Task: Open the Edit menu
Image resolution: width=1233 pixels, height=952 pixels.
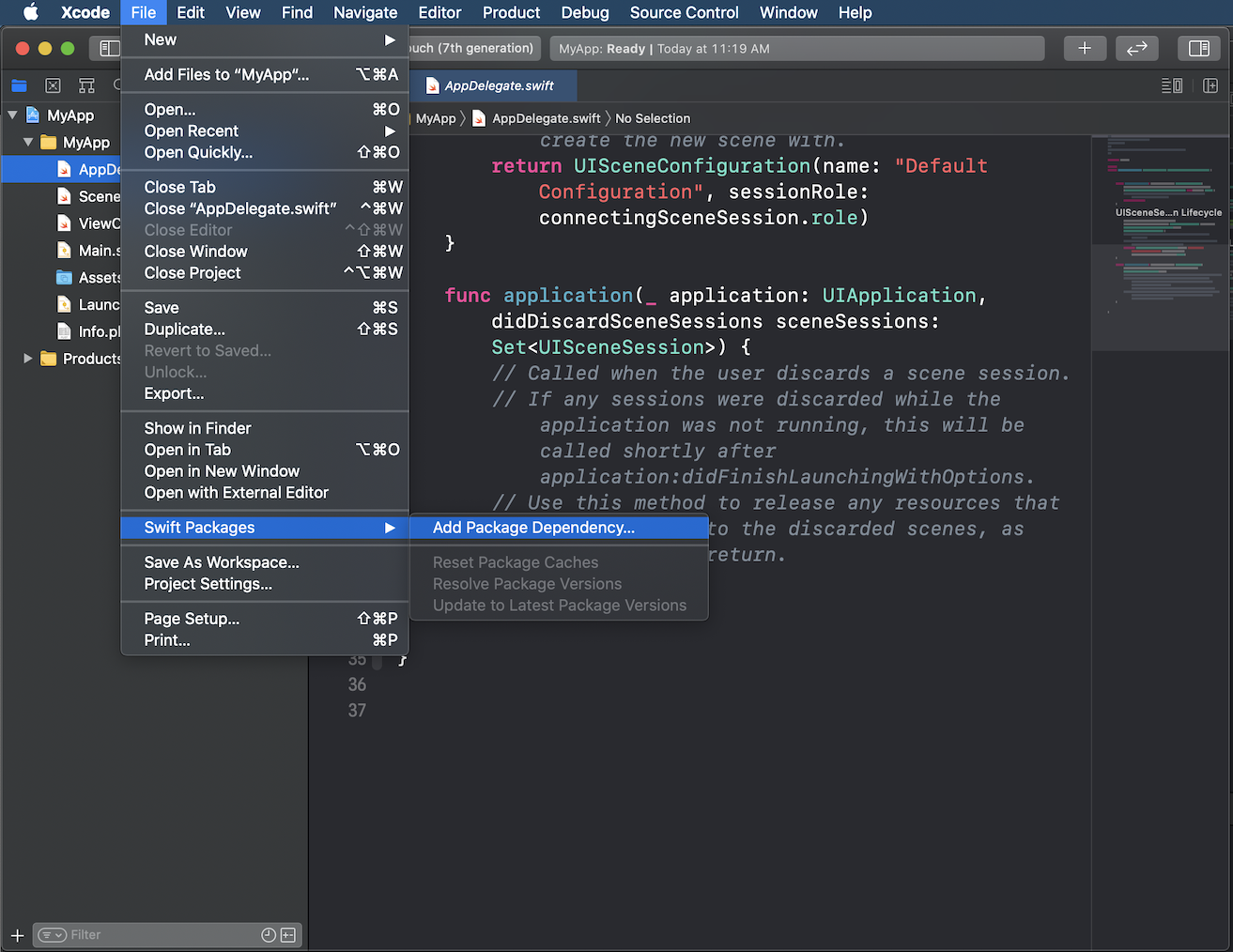Action: click(x=191, y=12)
